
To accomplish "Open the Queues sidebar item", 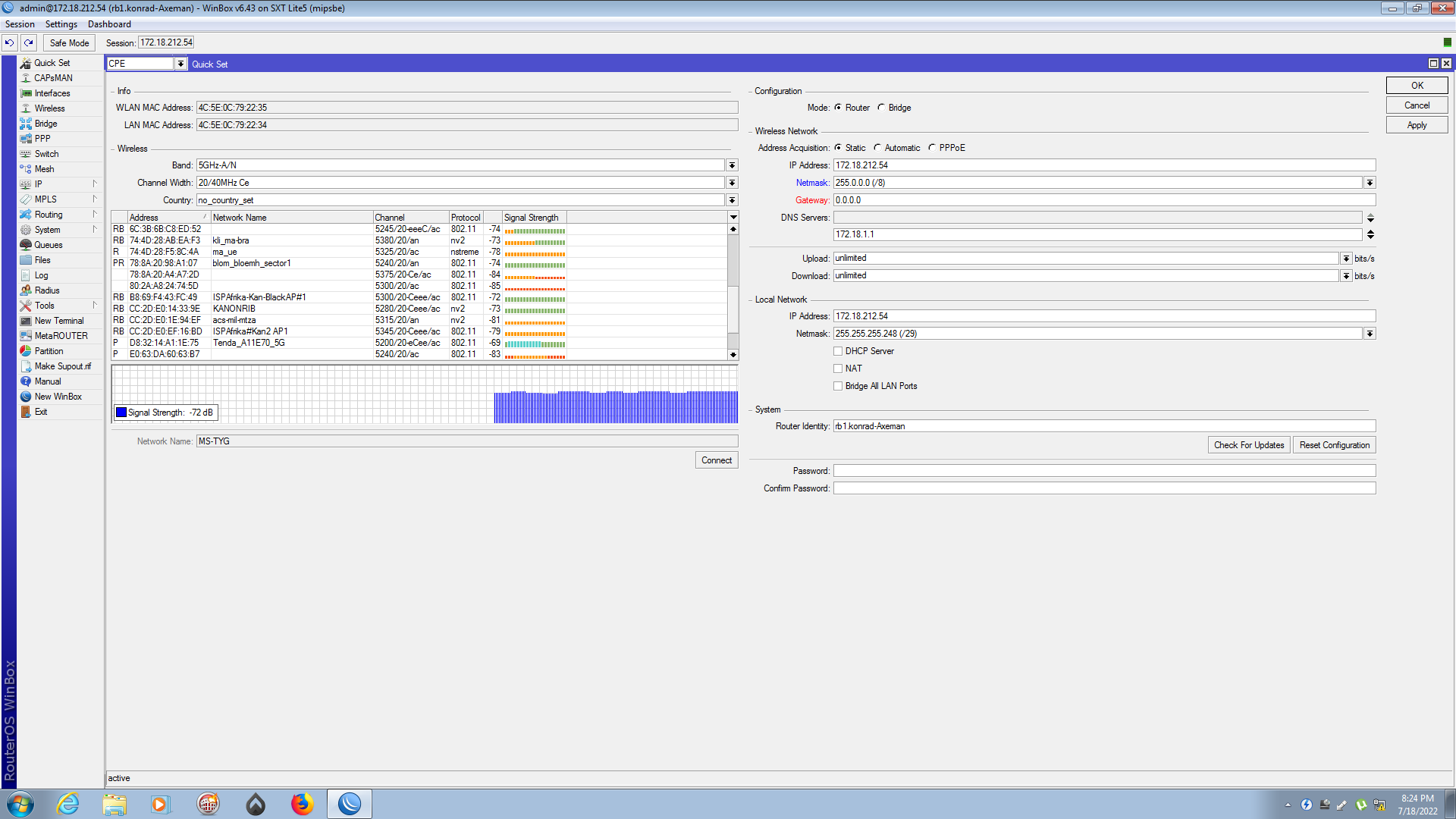I will click(x=48, y=245).
